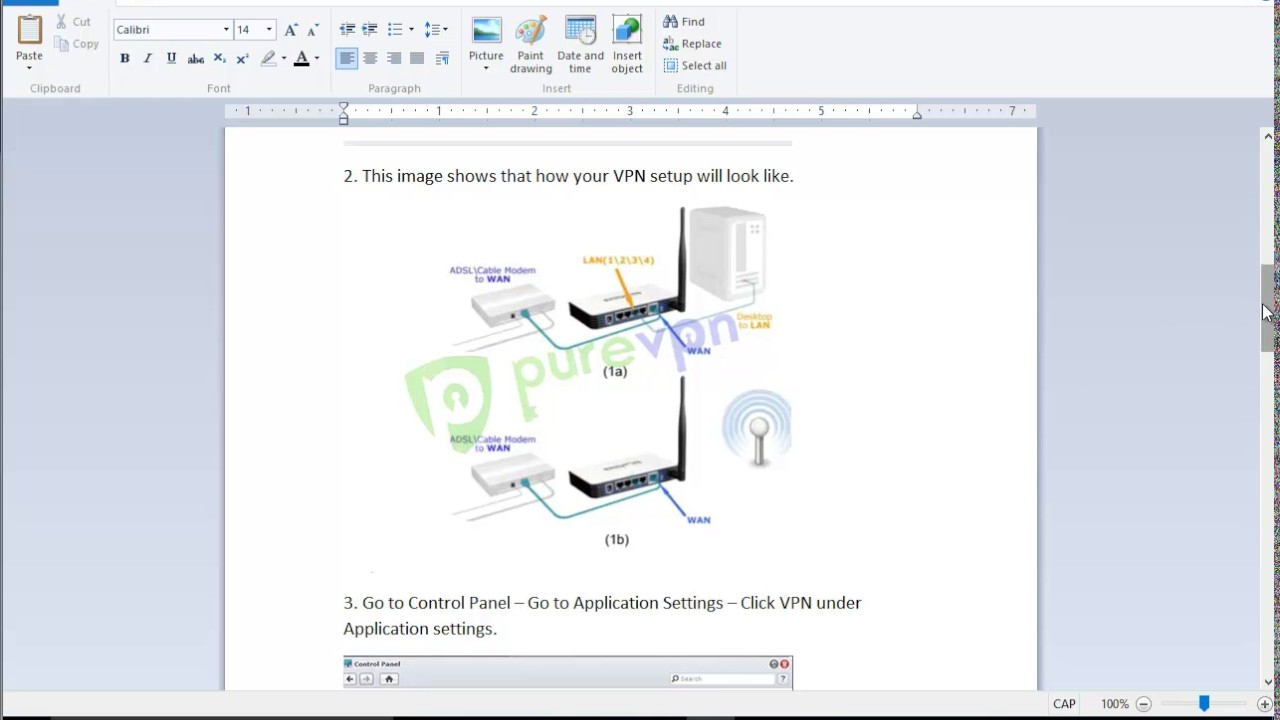Viewport: 1280px width, 720px height.
Task: Click the text color A icon
Action: [x=301, y=59]
